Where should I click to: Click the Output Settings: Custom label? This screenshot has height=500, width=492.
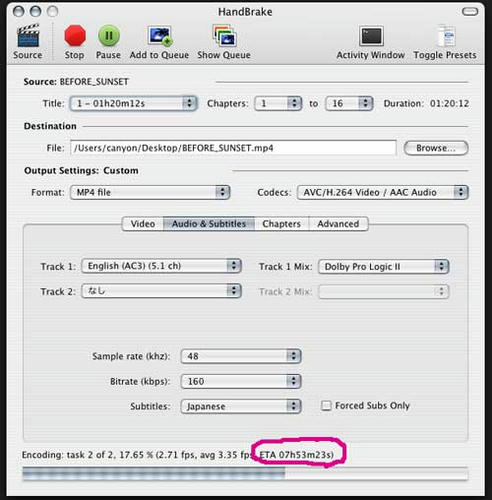pos(81,170)
